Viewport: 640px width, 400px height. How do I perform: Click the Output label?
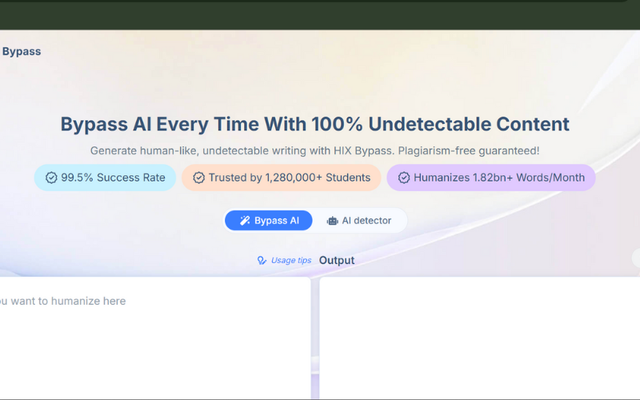click(337, 260)
